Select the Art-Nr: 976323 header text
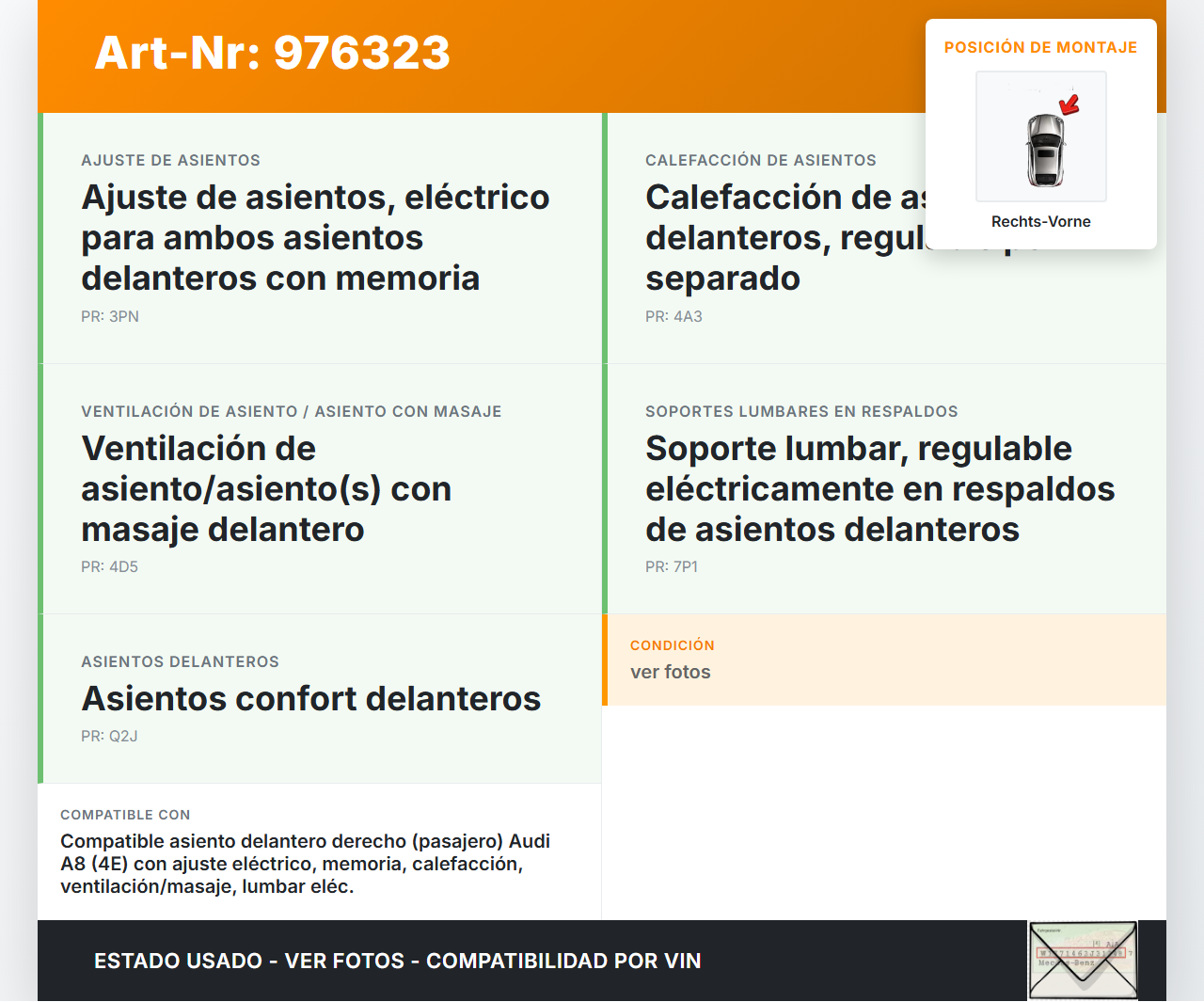This screenshot has width=1204, height=1002. tap(273, 53)
